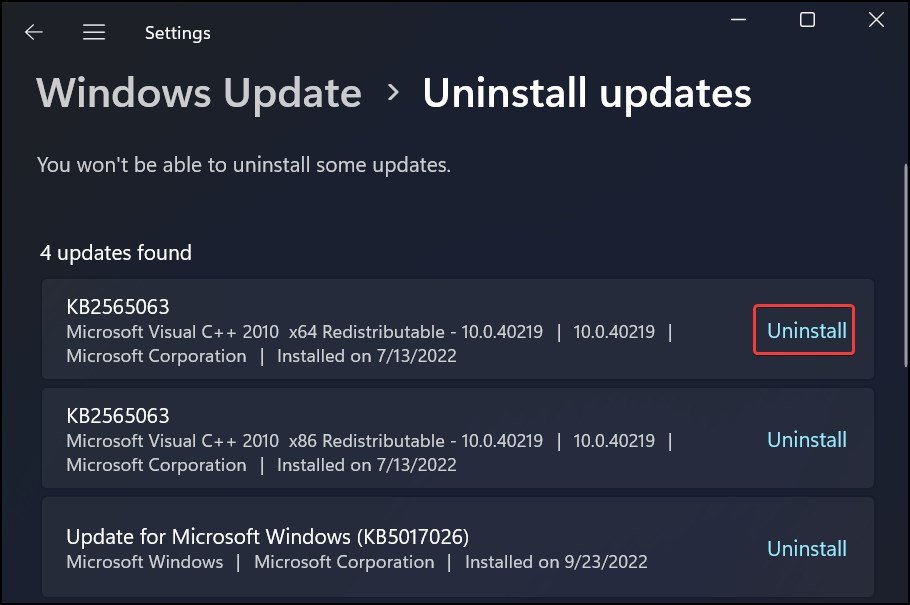Viewport: 910px width, 605px height.
Task: Click the Settings window title text
Action: (x=177, y=33)
